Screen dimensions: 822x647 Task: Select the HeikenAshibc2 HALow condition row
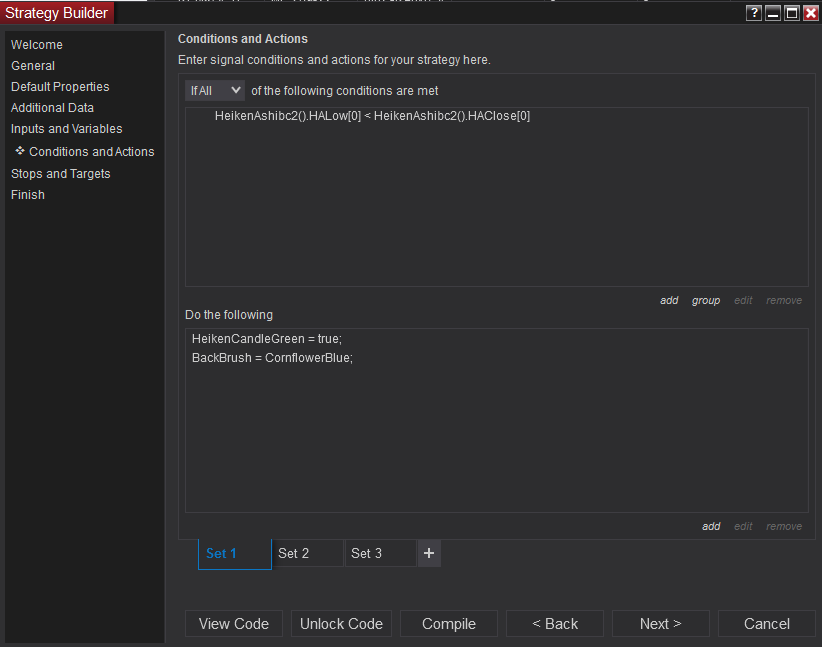coord(372,116)
